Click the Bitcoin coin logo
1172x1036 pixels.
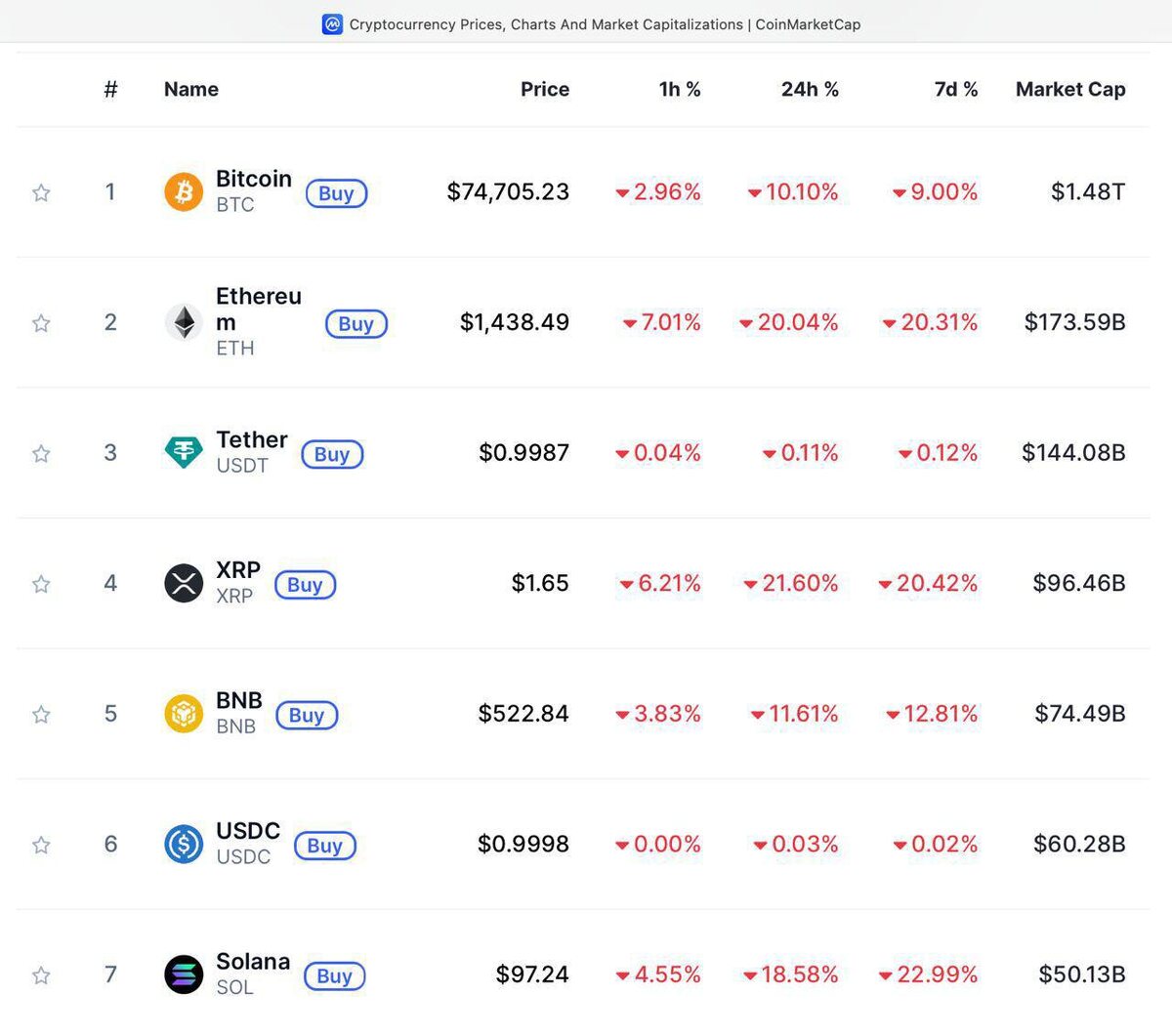(184, 192)
